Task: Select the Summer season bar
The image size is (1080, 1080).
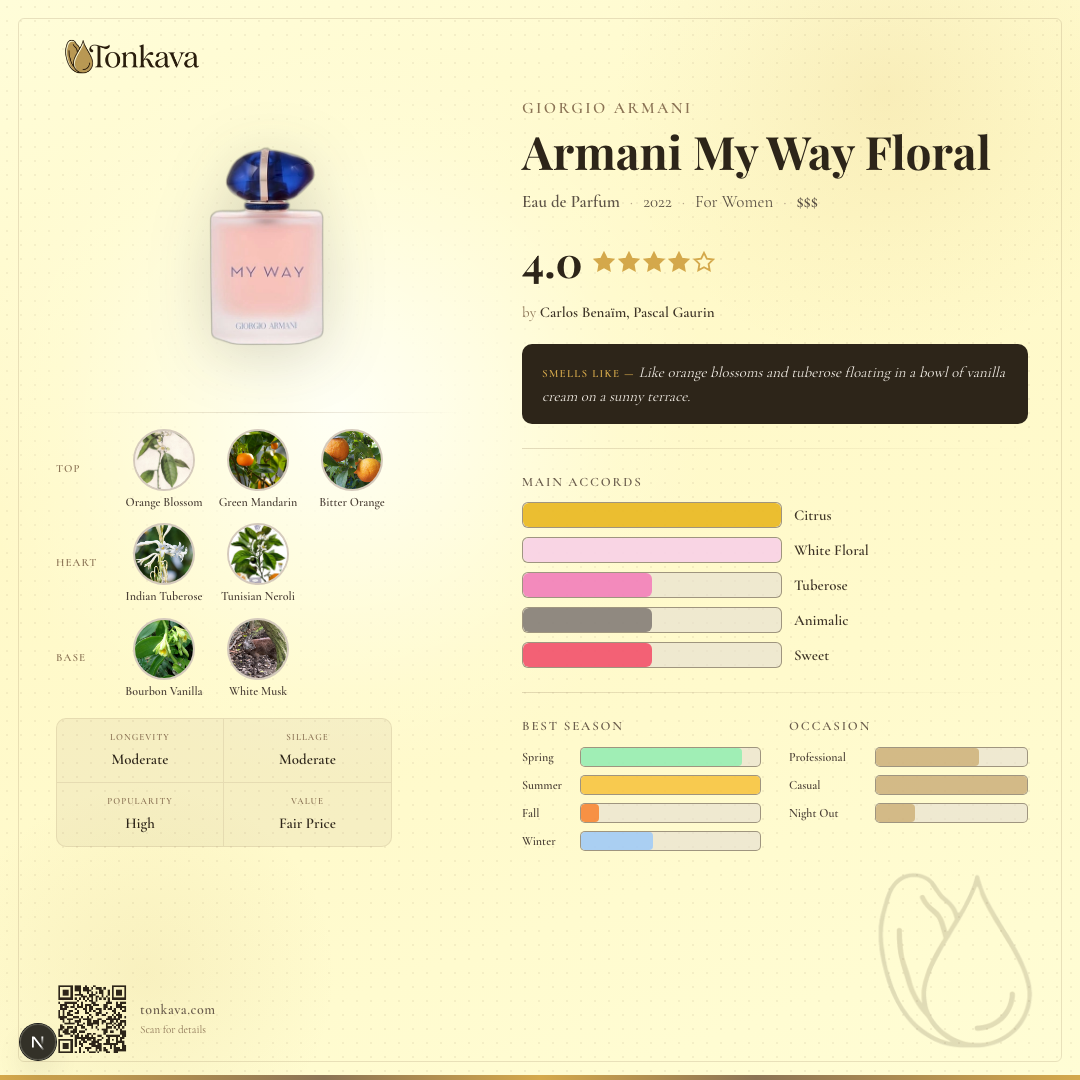Action: tap(670, 785)
